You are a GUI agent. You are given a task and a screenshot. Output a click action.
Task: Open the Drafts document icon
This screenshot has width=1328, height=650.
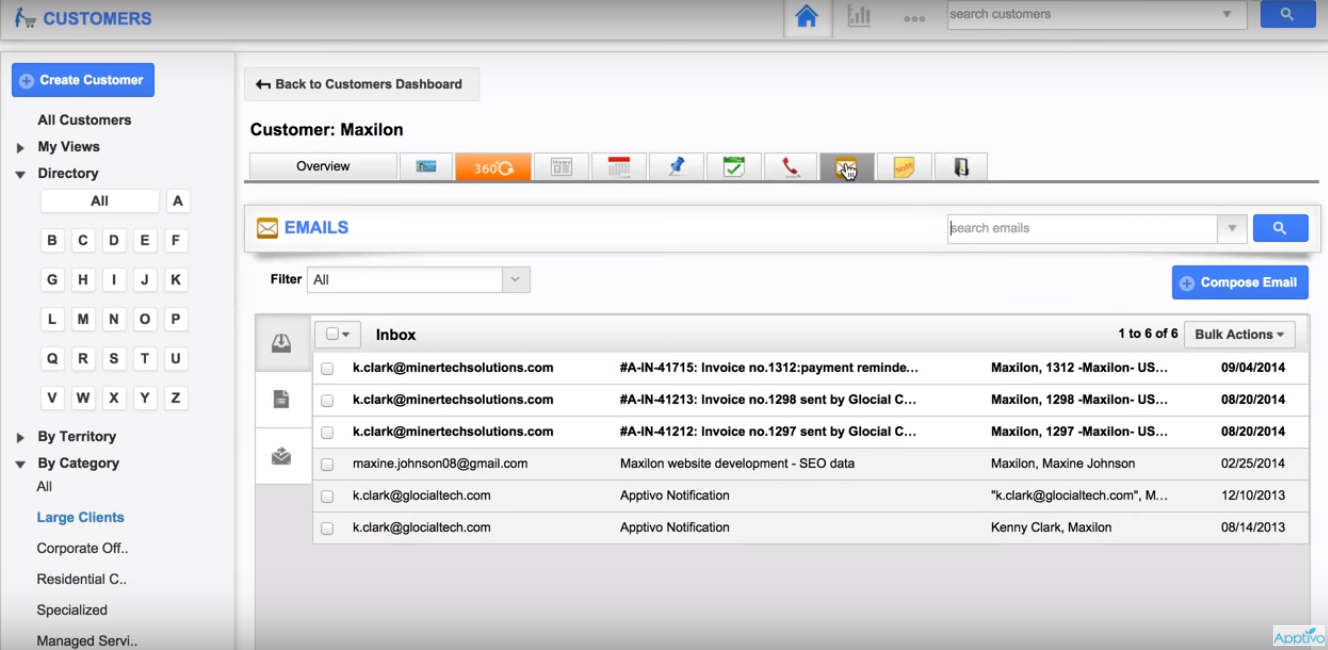[x=283, y=398]
